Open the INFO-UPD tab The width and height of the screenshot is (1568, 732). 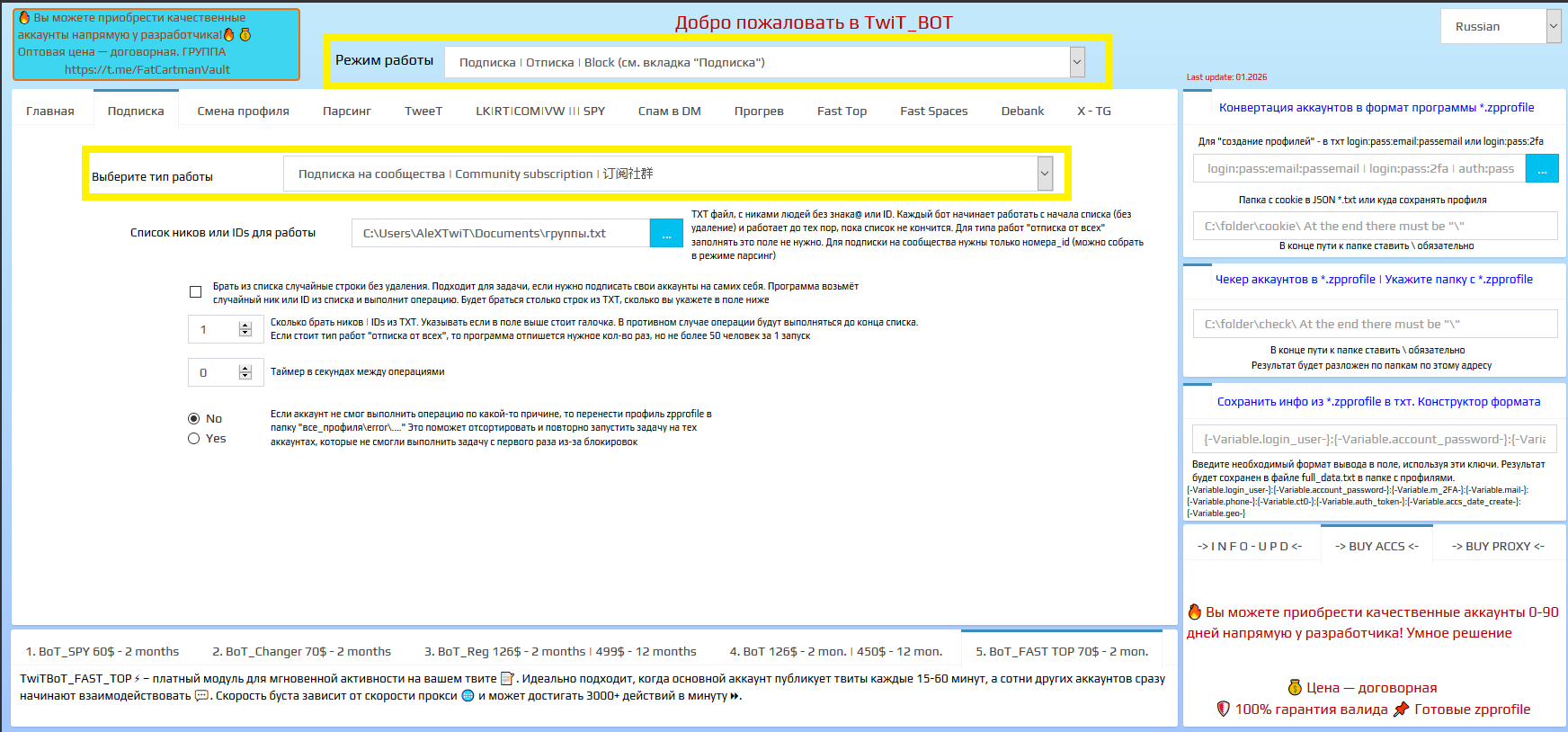point(1250,547)
